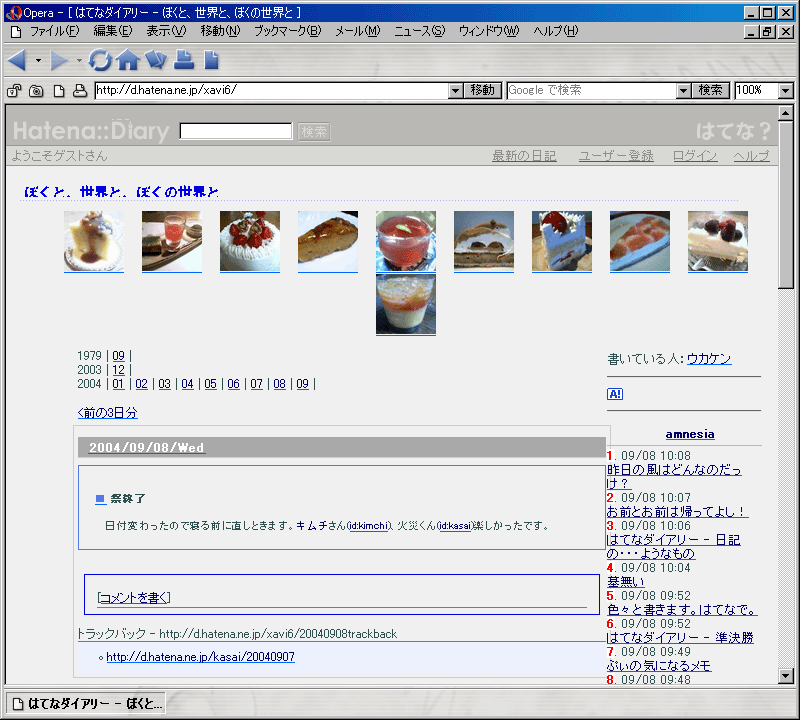Click the ログイン link
The width and height of the screenshot is (800, 720).
point(695,156)
